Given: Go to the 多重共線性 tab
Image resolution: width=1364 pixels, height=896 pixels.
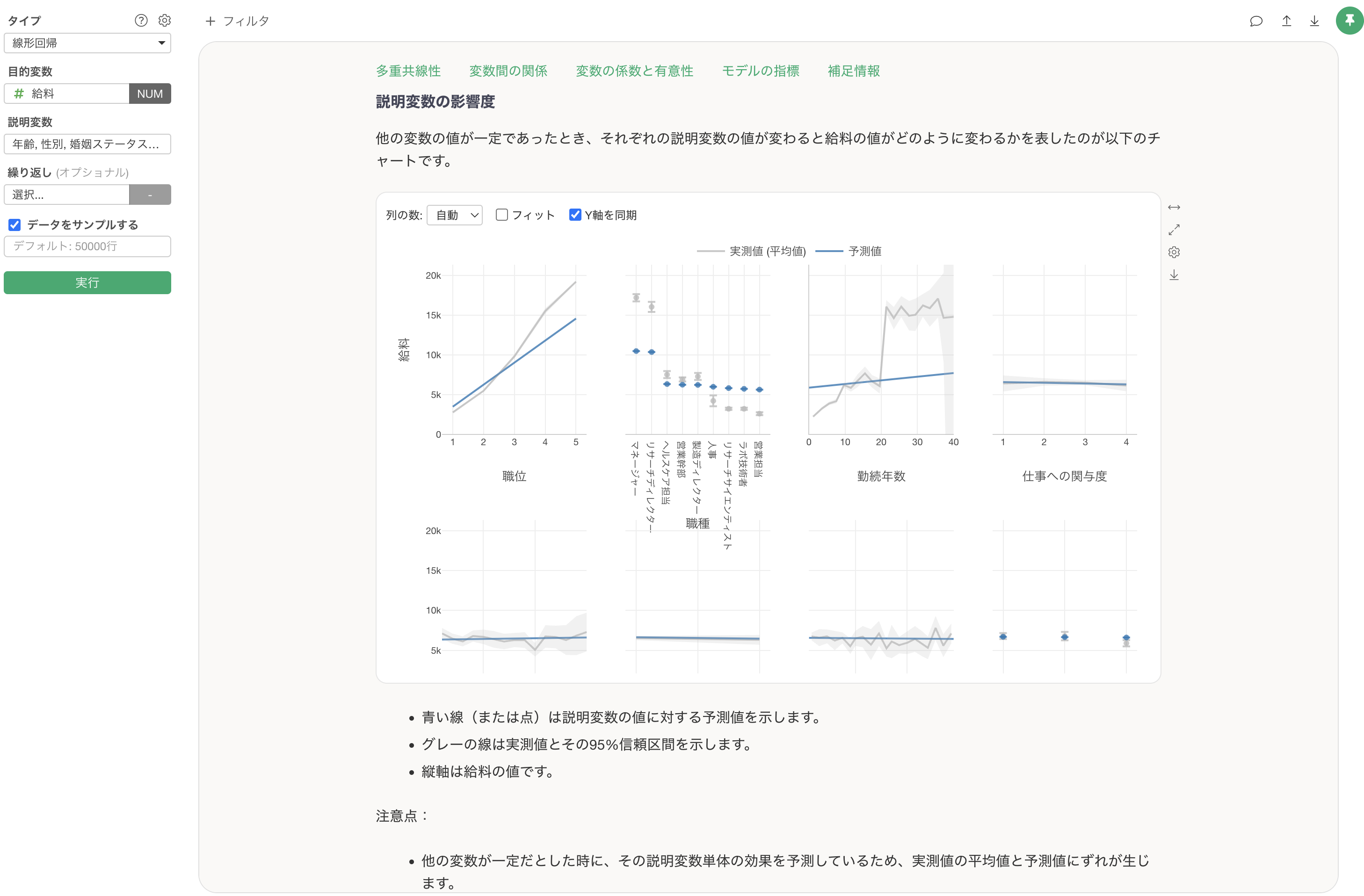Looking at the screenshot, I should click(408, 71).
